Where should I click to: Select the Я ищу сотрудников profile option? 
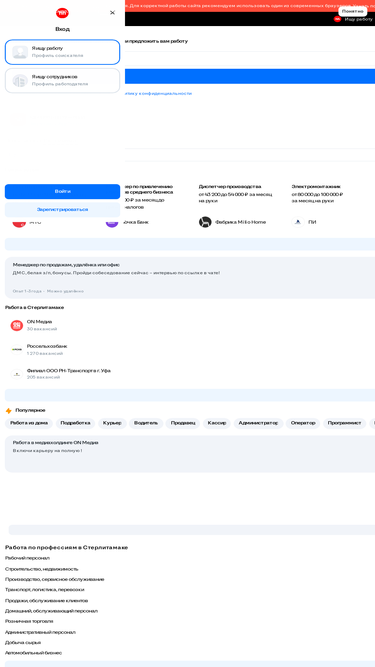pyautogui.click(x=62, y=80)
